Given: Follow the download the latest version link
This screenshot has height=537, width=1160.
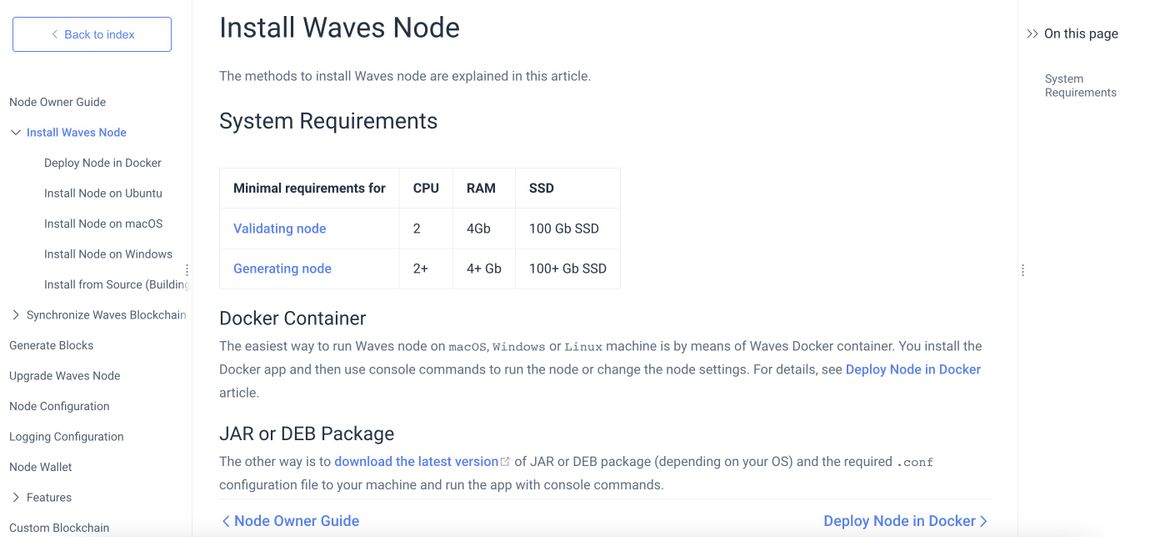Looking at the screenshot, I should (x=417, y=462).
